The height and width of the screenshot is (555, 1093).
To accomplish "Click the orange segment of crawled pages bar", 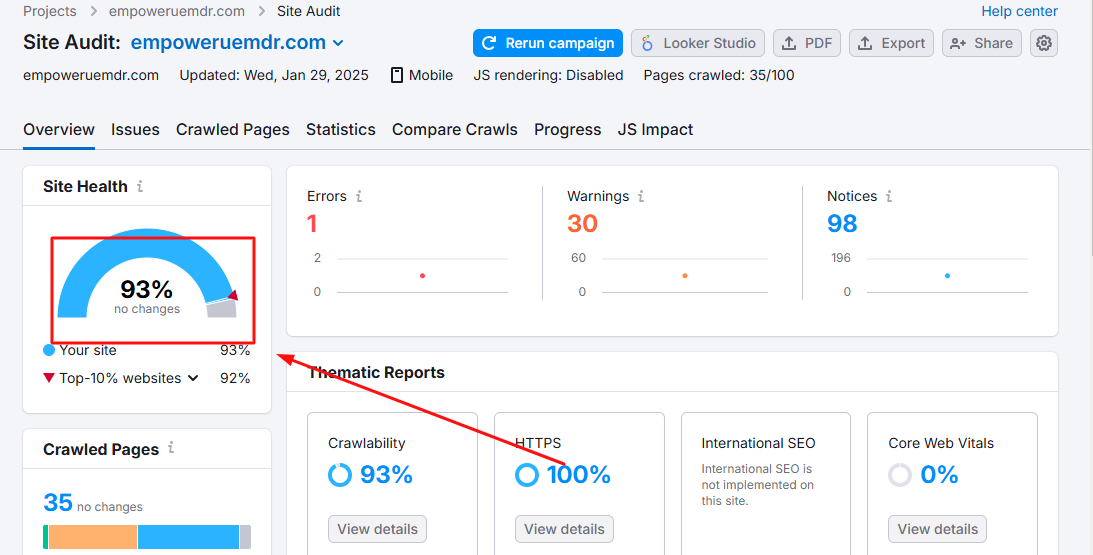I will (92, 537).
